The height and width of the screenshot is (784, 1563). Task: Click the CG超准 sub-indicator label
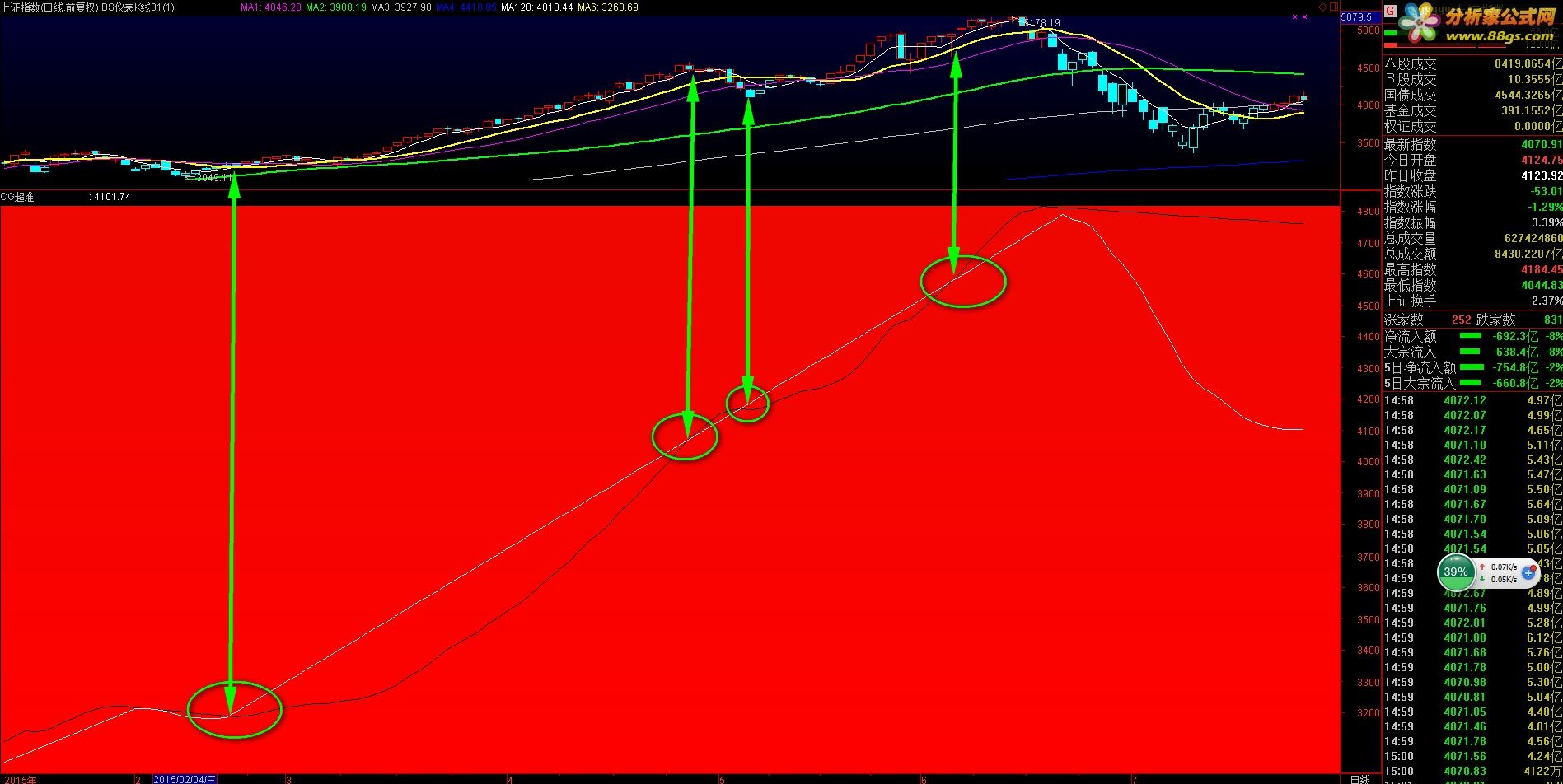coord(18,197)
